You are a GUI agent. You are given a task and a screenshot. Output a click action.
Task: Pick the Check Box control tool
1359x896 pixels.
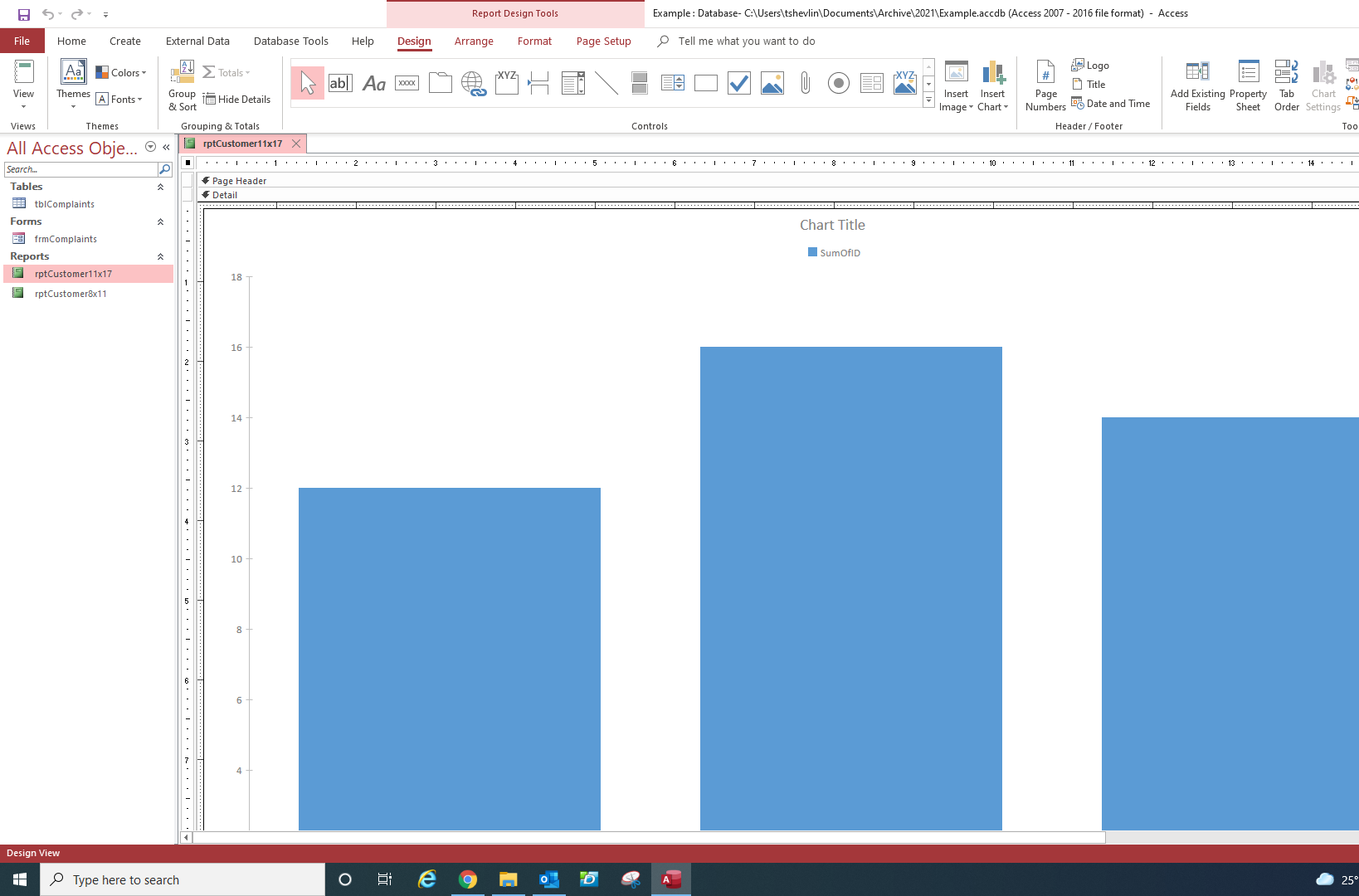click(739, 83)
